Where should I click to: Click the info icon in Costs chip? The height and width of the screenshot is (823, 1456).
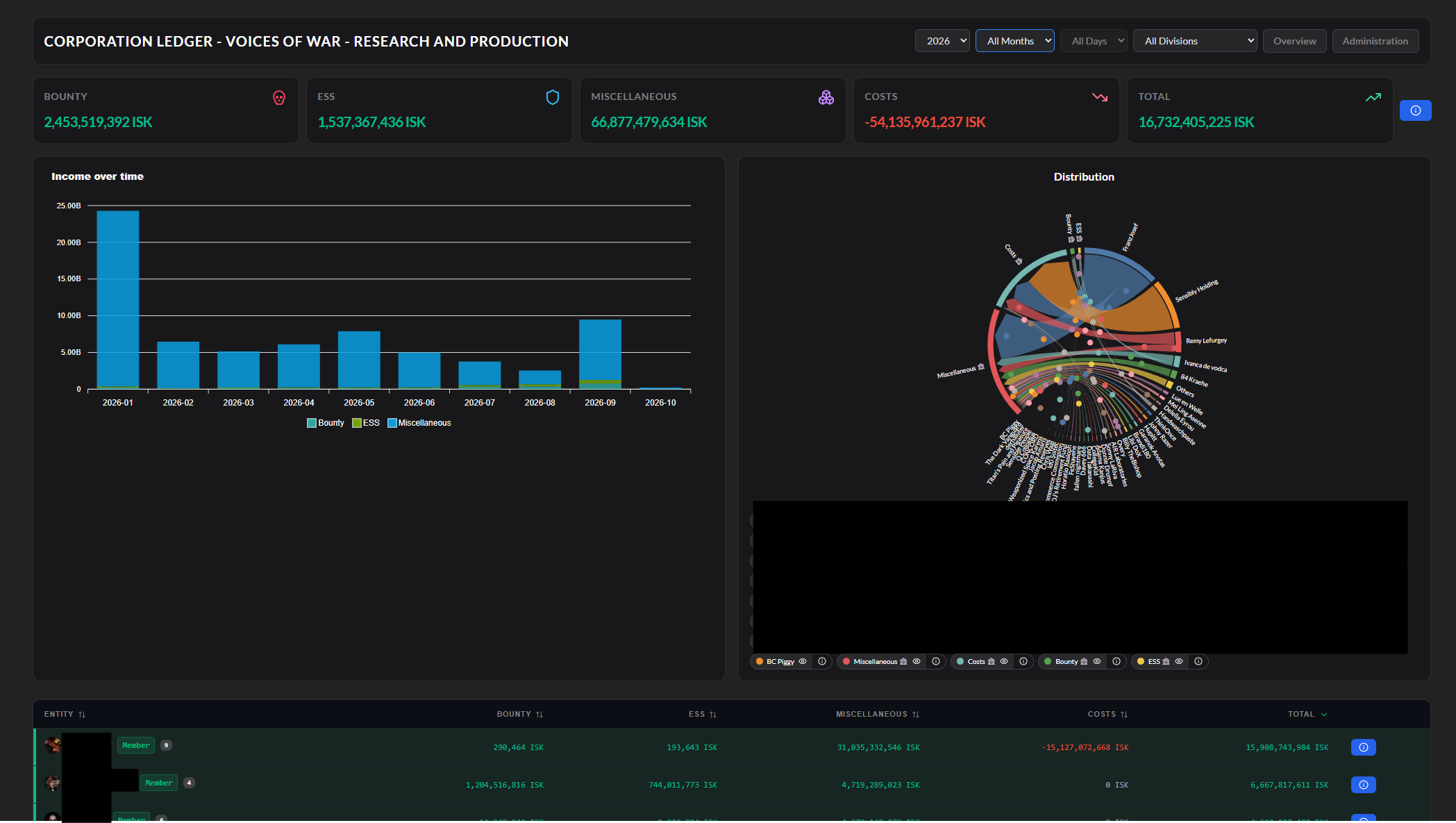click(1023, 661)
